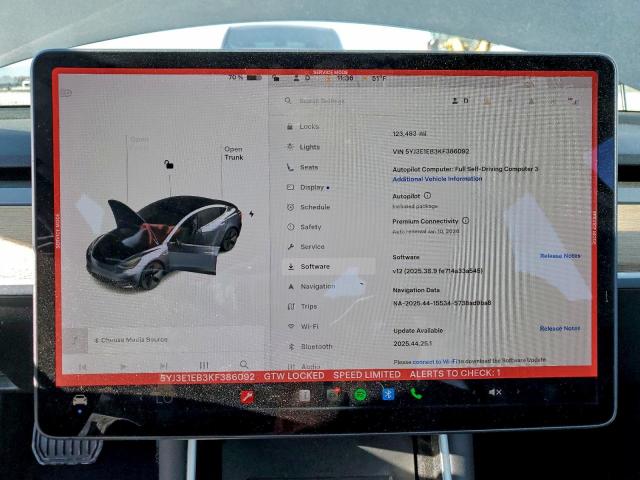Image resolution: width=640 pixels, height=480 pixels.
Task: Tap SPEED LIMITED in the red banner
Action: (x=367, y=375)
